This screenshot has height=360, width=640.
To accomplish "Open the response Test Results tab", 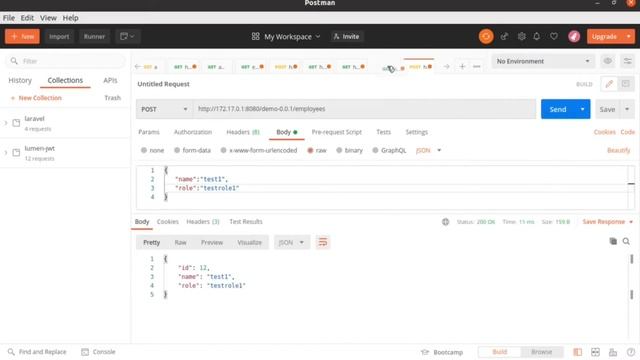I will (x=246, y=222).
